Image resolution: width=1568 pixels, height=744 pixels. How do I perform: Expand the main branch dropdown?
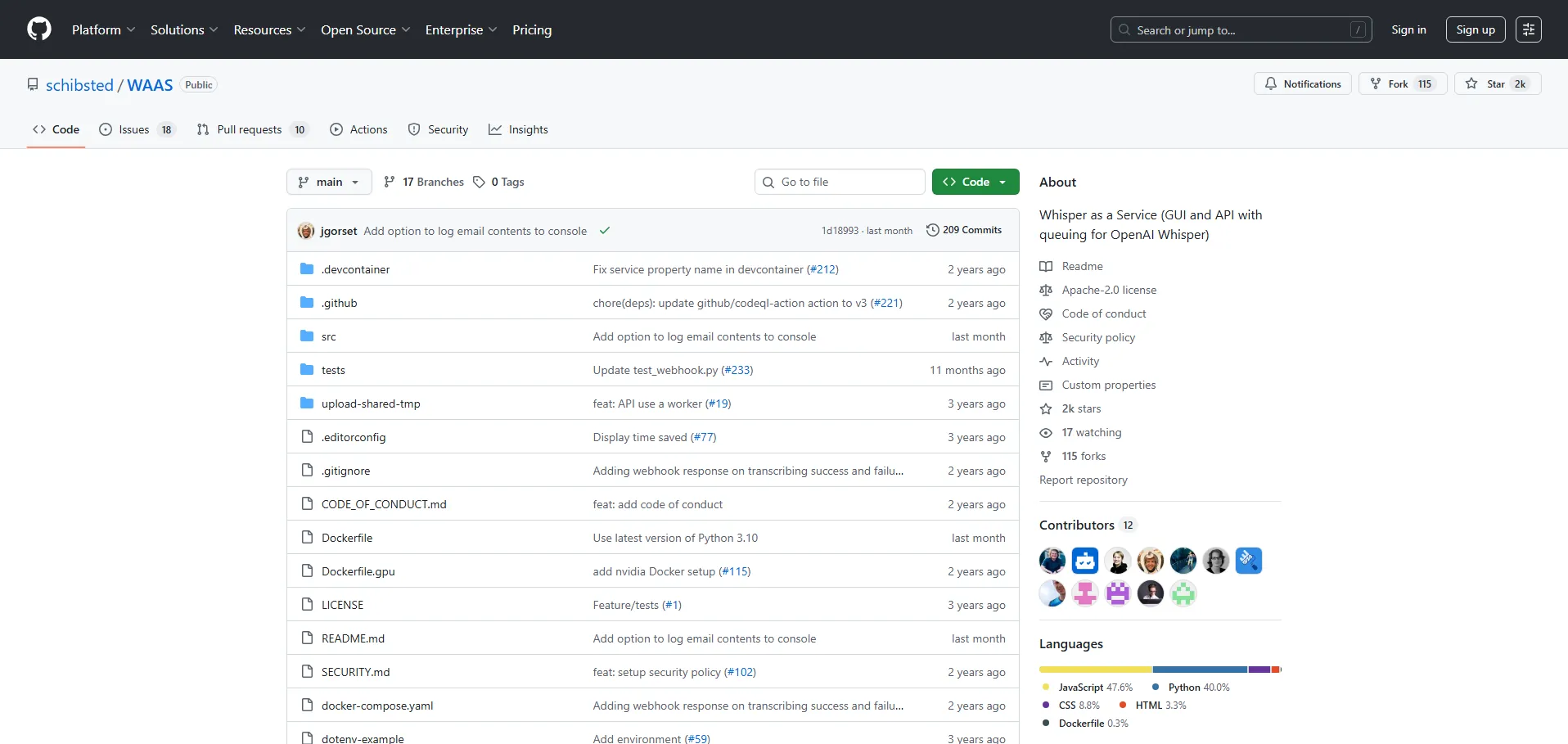click(329, 182)
